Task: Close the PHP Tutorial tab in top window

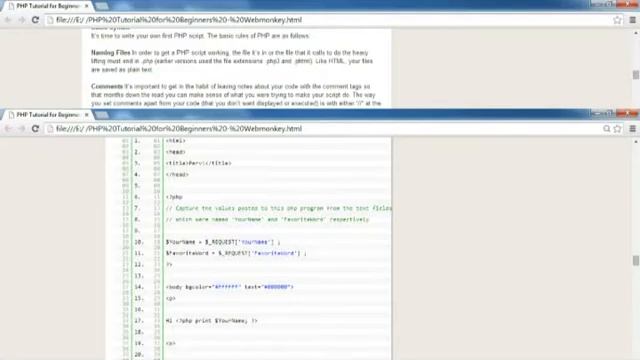Action: (x=86, y=6)
